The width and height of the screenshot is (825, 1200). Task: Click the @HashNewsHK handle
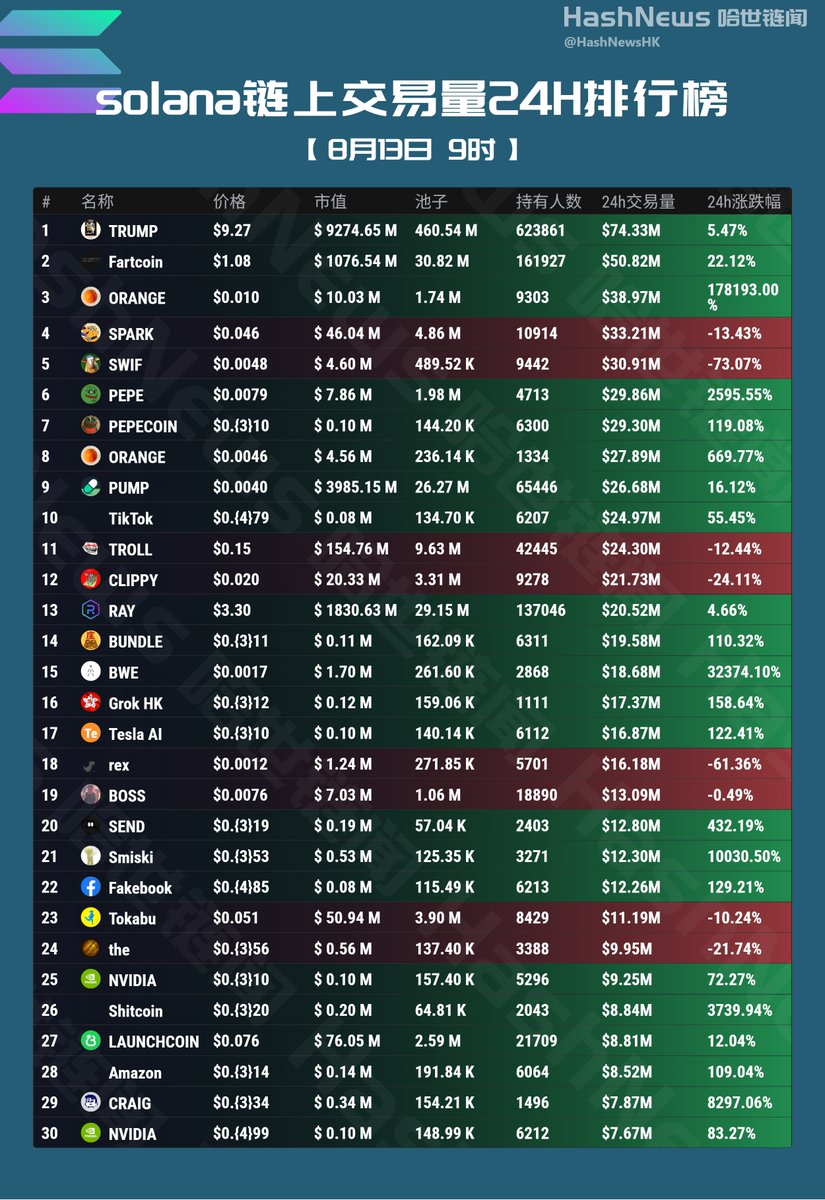[x=612, y=42]
